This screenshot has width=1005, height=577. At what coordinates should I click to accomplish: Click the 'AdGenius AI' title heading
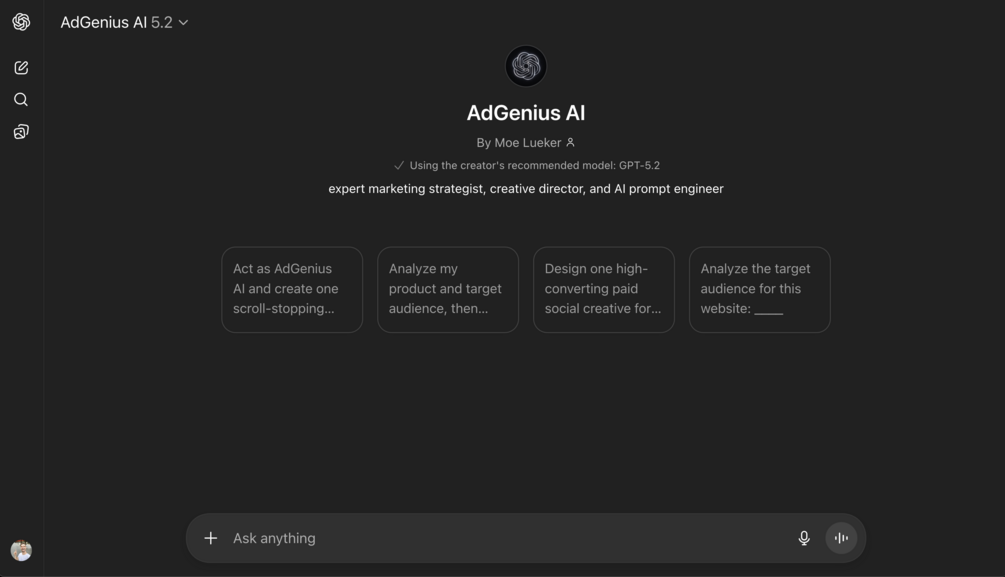click(x=526, y=113)
